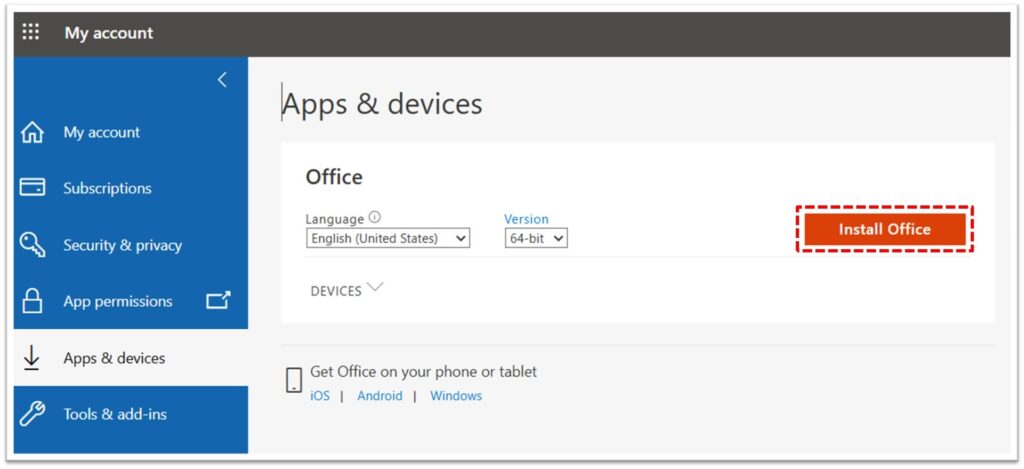1024x469 pixels.
Task: Open the Language dropdown English (United States)
Action: [x=388, y=238]
